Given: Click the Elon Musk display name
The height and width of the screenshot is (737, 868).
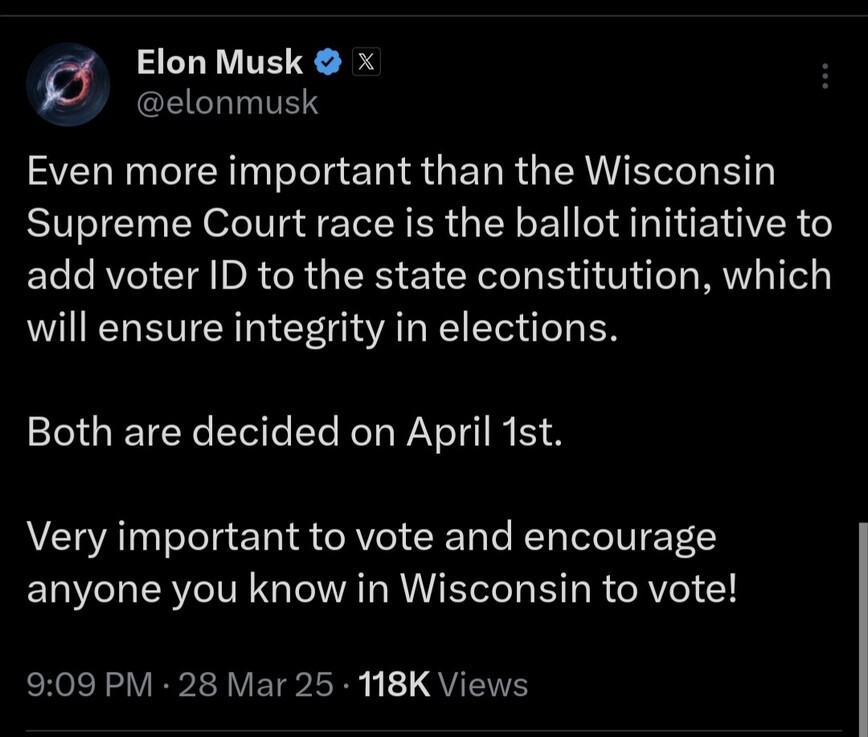Looking at the screenshot, I should point(219,63).
